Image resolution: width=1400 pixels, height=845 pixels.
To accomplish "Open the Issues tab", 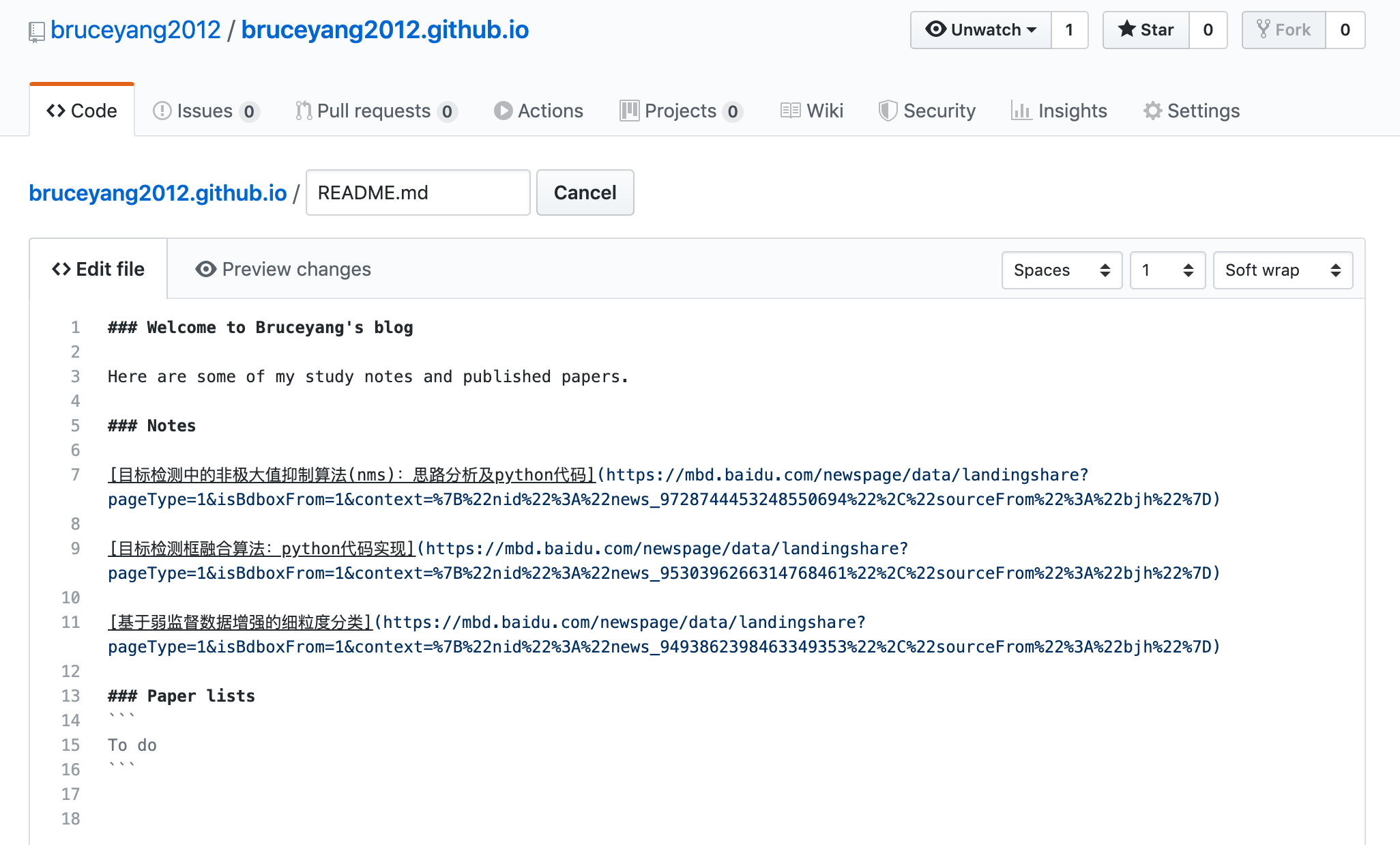I will [x=207, y=111].
